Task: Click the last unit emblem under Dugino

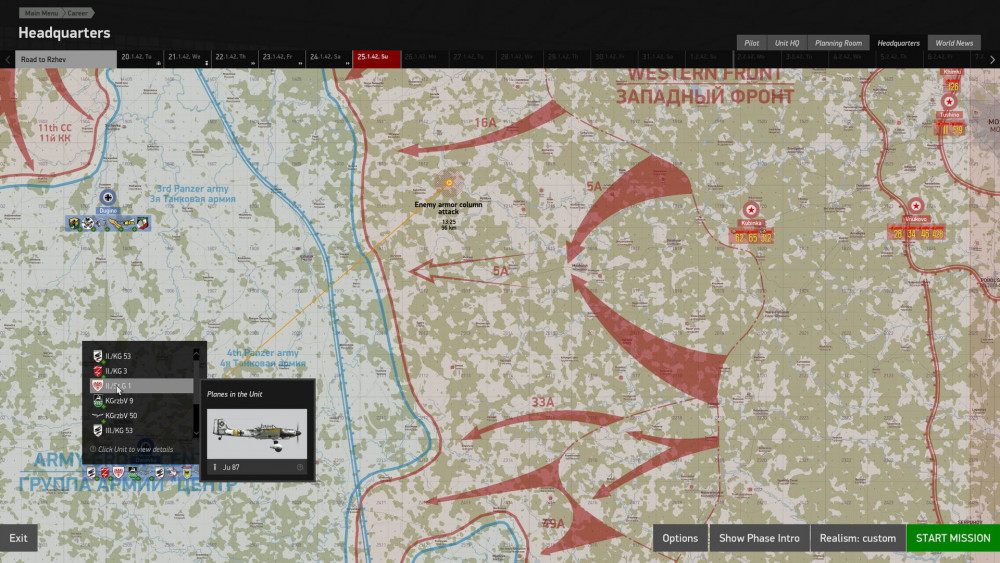Action: point(142,223)
